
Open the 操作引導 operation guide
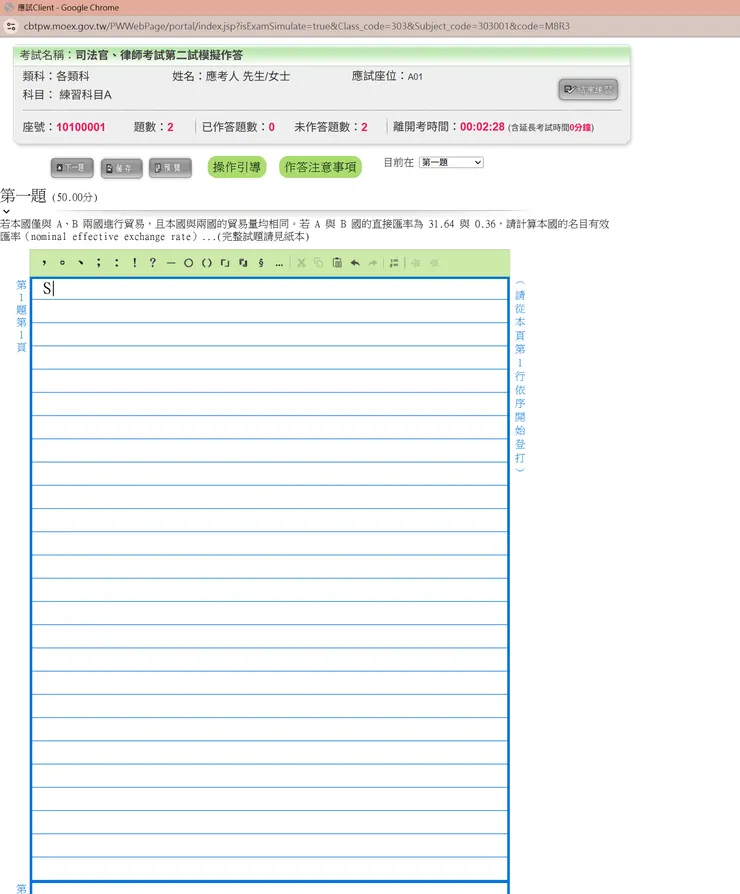pyautogui.click(x=237, y=167)
